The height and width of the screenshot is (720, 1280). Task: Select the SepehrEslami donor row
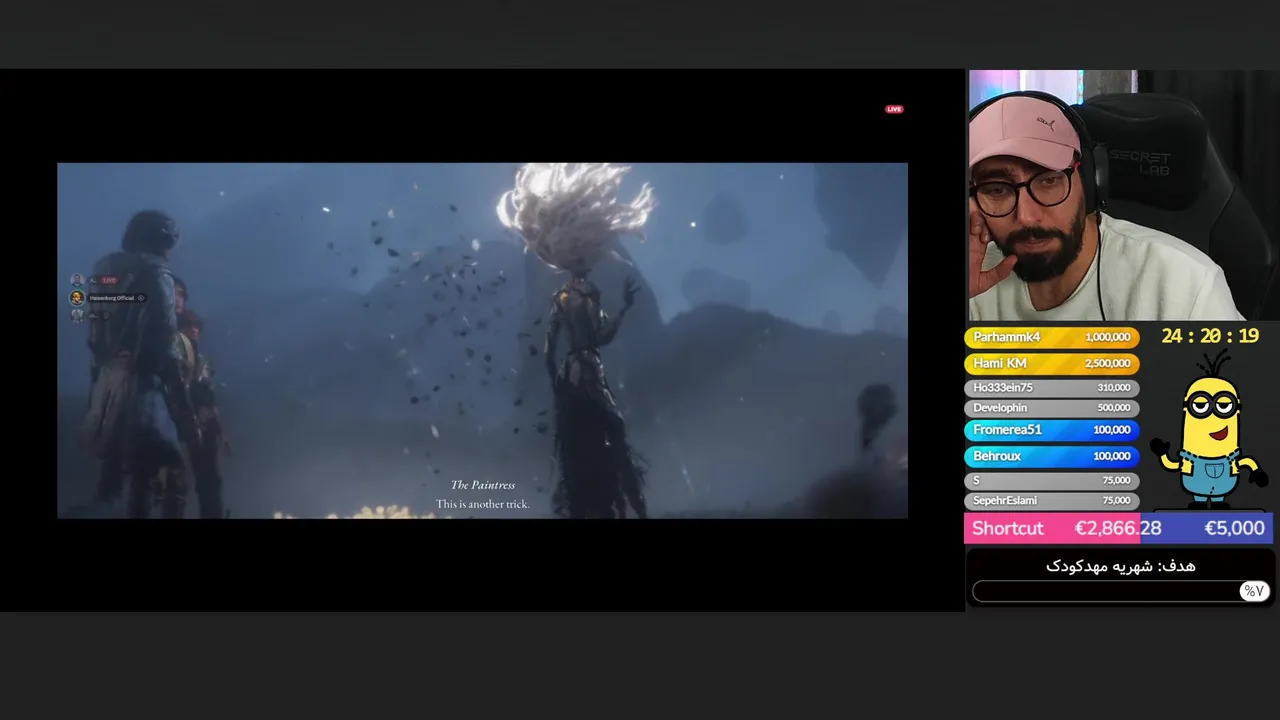pos(1051,501)
